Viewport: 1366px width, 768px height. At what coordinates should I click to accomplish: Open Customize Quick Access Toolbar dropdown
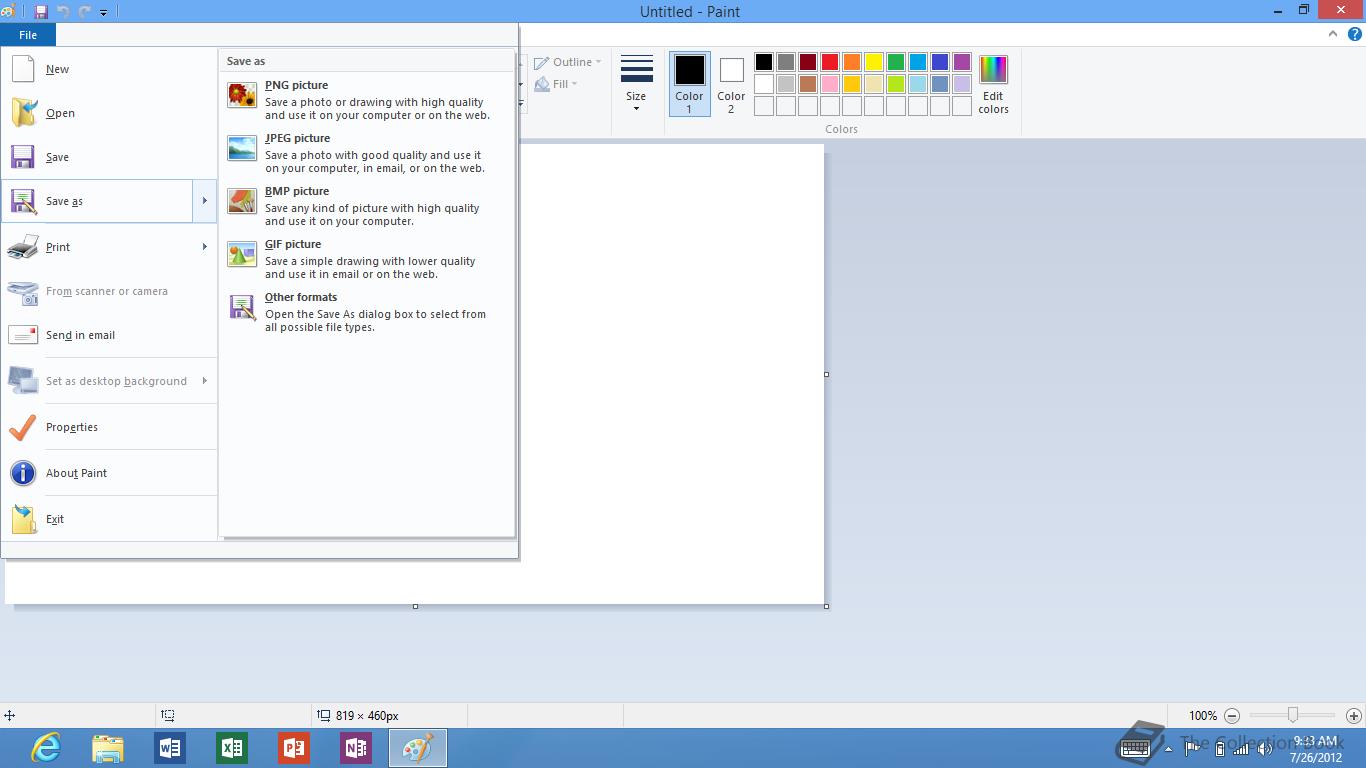point(103,13)
